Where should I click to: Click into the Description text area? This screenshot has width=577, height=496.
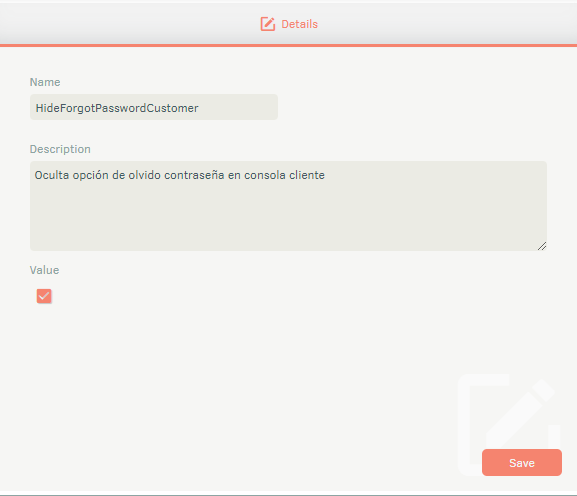click(x=288, y=206)
